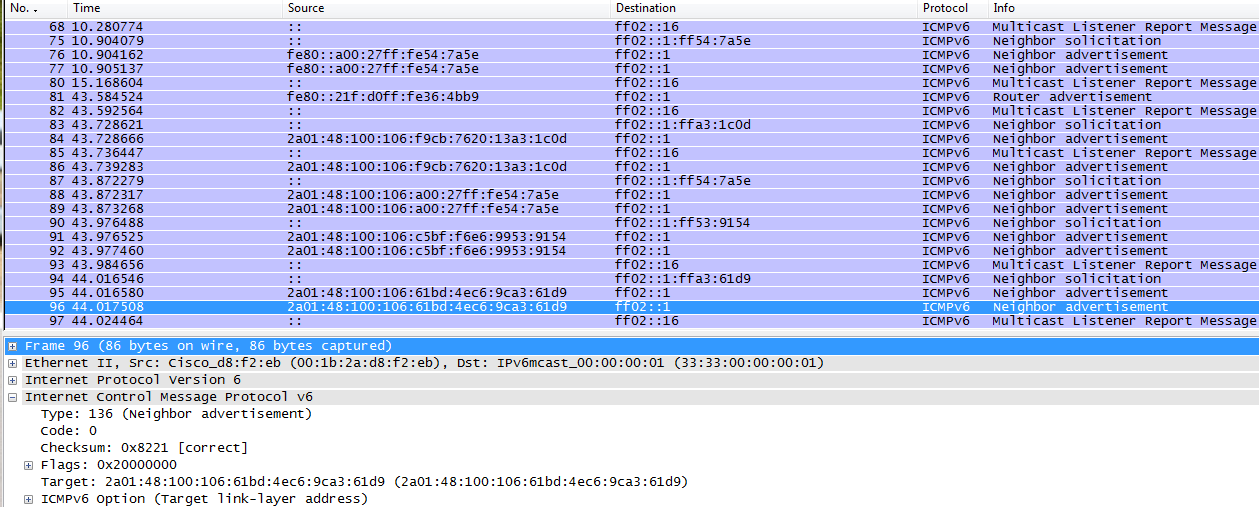Select the Target address field line
Viewport: 1259px width, 507px height.
(x=364, y=482)
